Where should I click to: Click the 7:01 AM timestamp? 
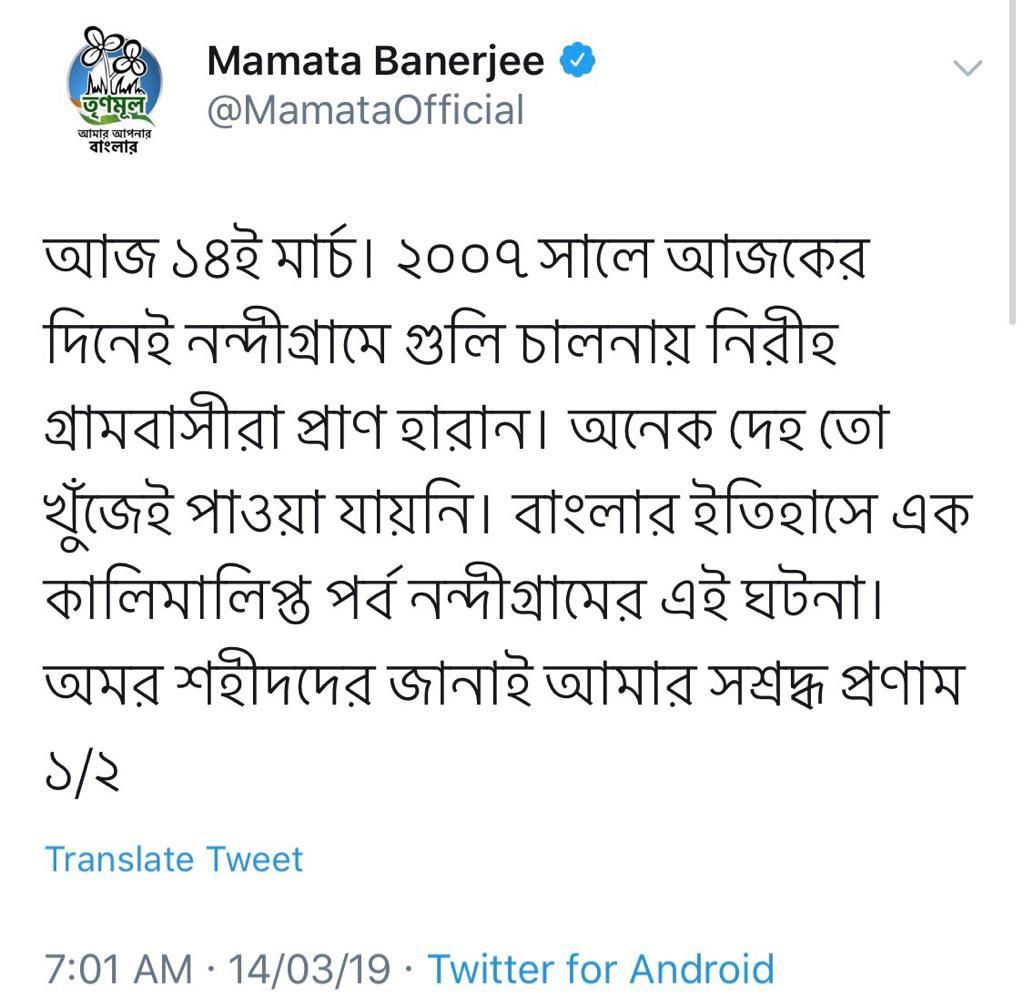(118, 968)
